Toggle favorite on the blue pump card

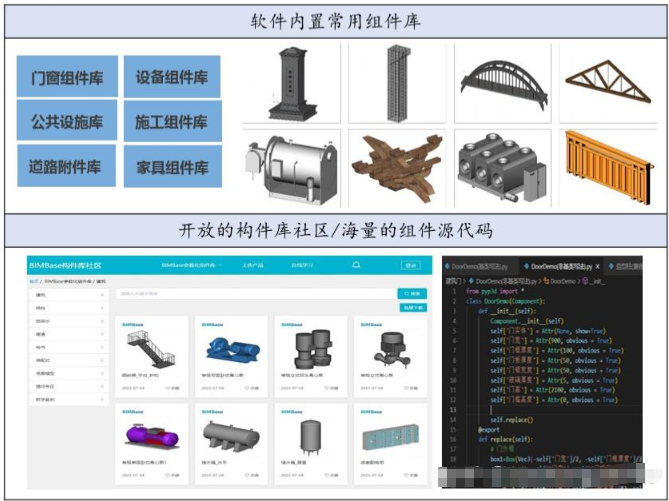point(250,387)
